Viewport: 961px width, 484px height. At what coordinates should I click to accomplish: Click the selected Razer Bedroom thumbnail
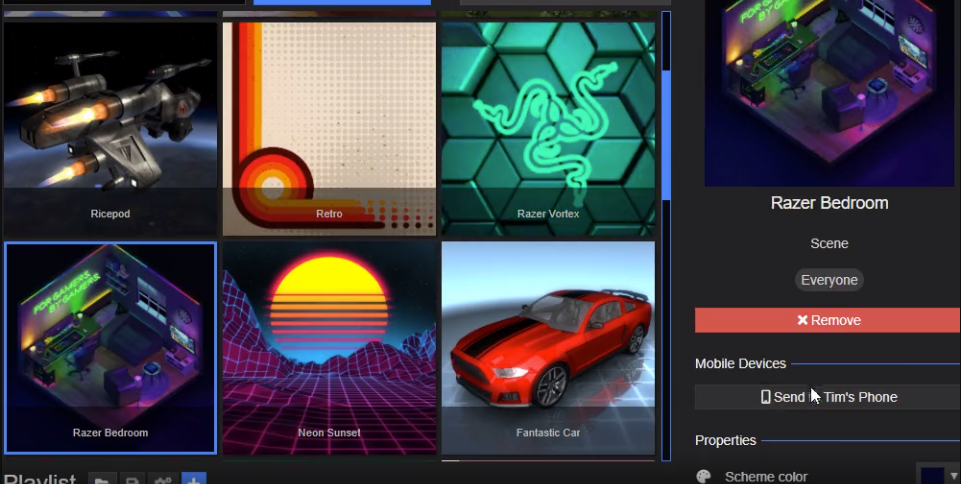point(110,340)
